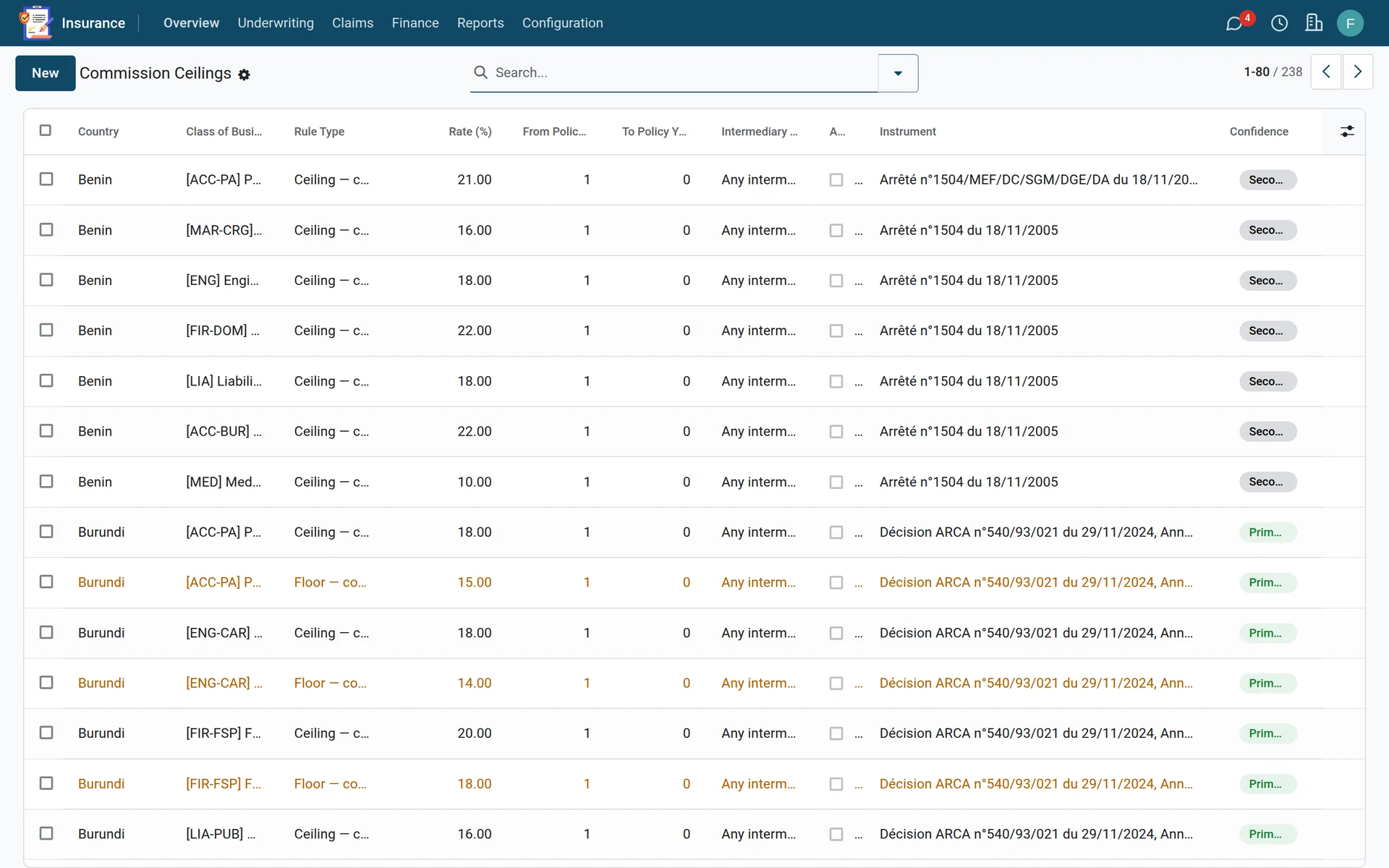Open the activities clock icon
Image resolution: width=1389 pixels, height=868 pixels.
(x=1279, y=23)
